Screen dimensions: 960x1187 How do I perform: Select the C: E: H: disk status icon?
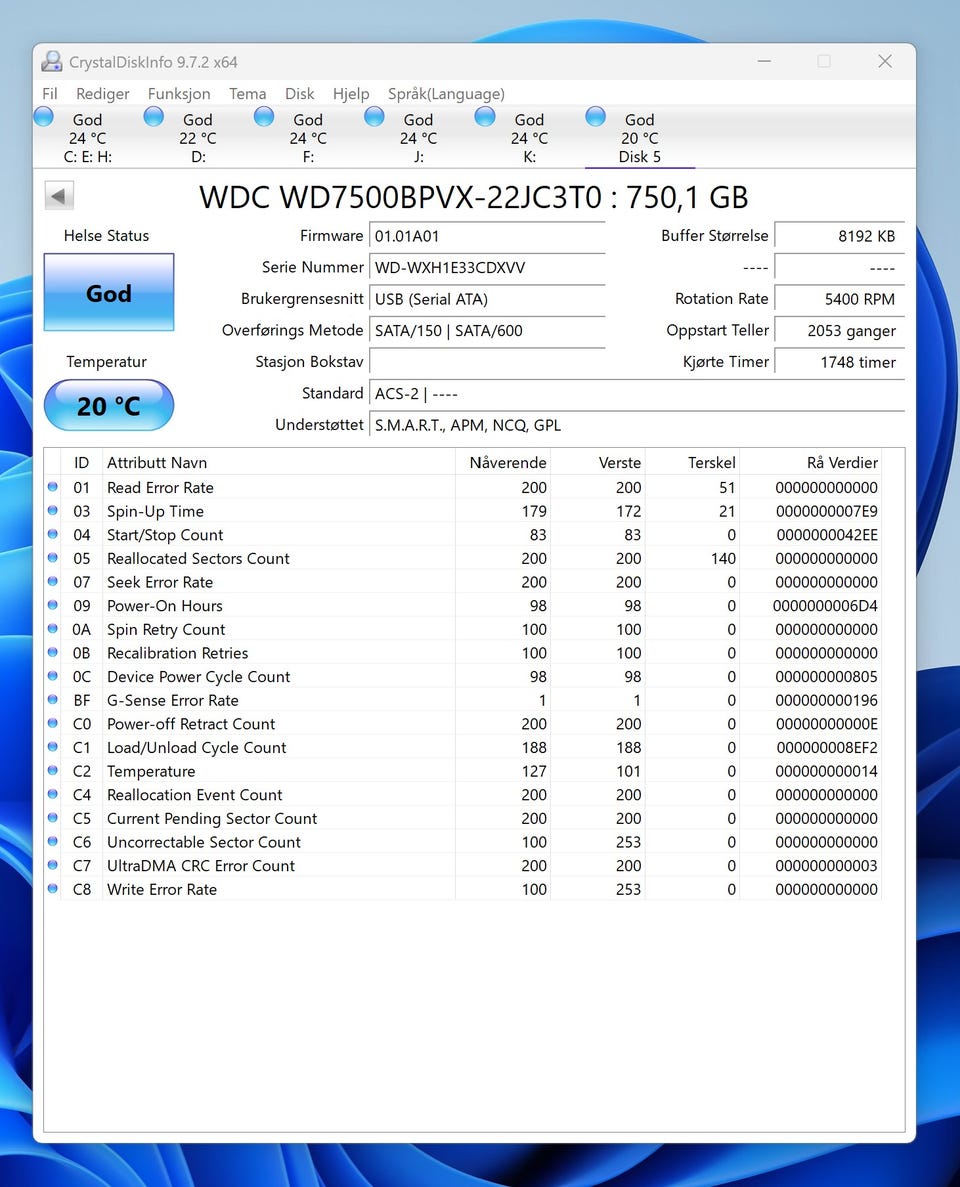coord(44,117)
